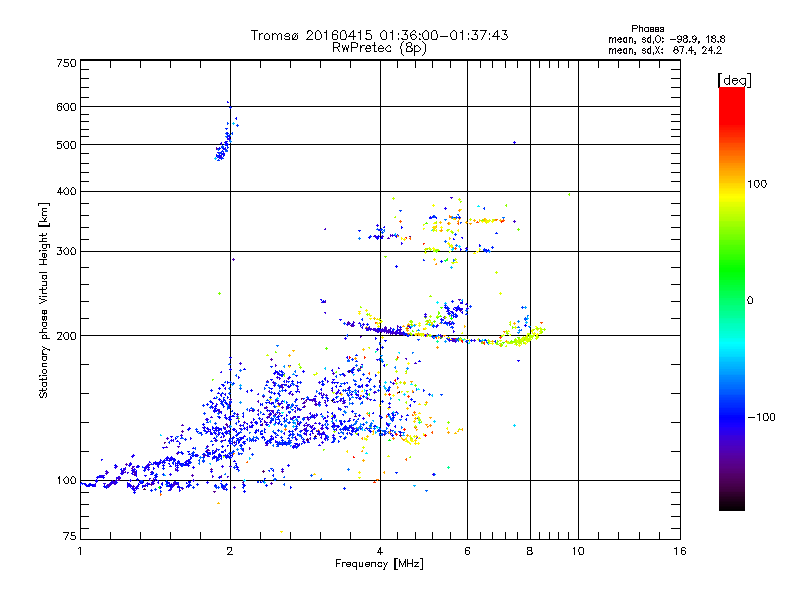
Task: Click the y-axis tick label '200'
Action: (x=66, y=336)
